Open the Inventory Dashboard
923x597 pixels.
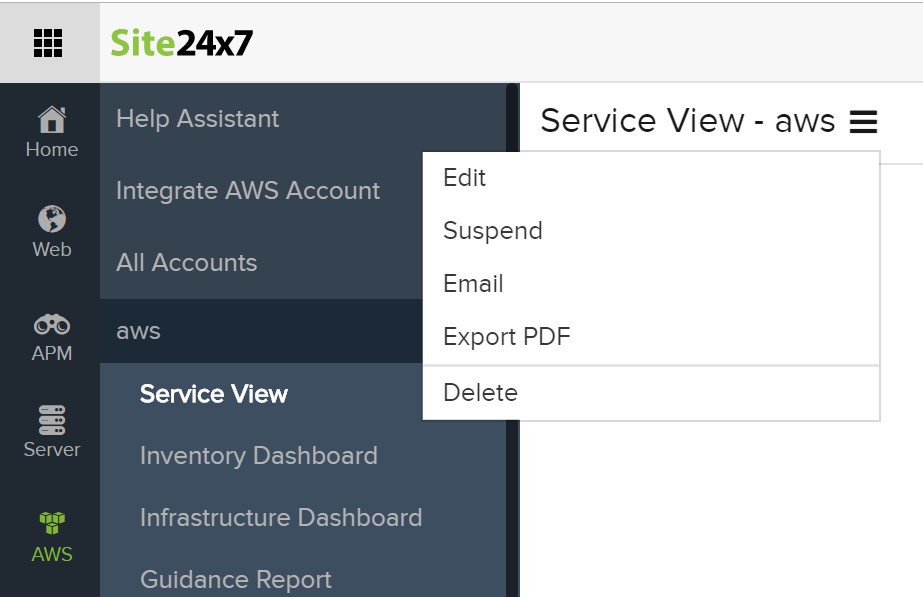[258, 456]
